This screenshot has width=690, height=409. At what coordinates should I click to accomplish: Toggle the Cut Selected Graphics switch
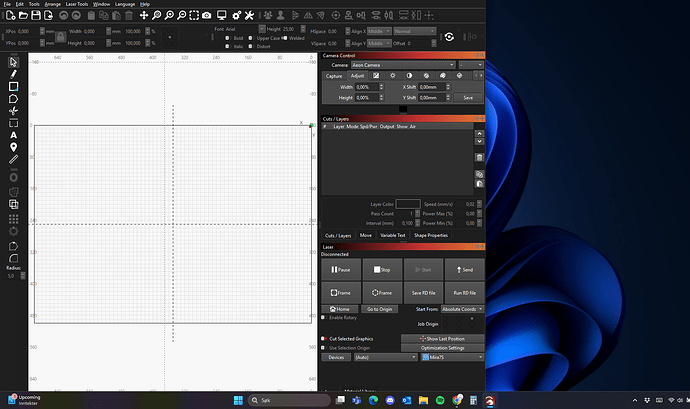click(323, 339)
